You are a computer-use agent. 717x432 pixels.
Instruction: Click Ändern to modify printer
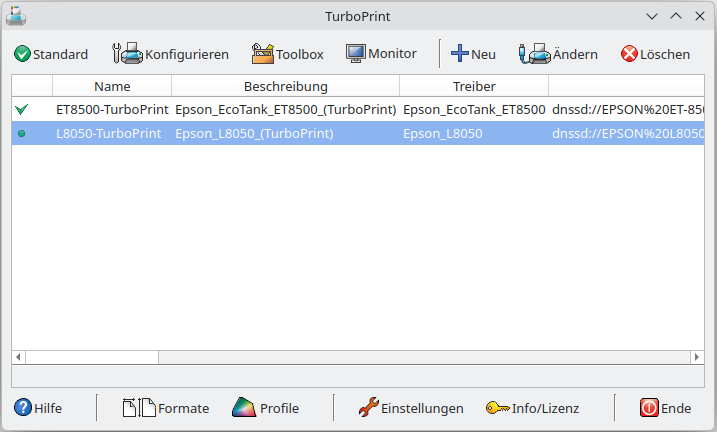click(x=558, y=54)
